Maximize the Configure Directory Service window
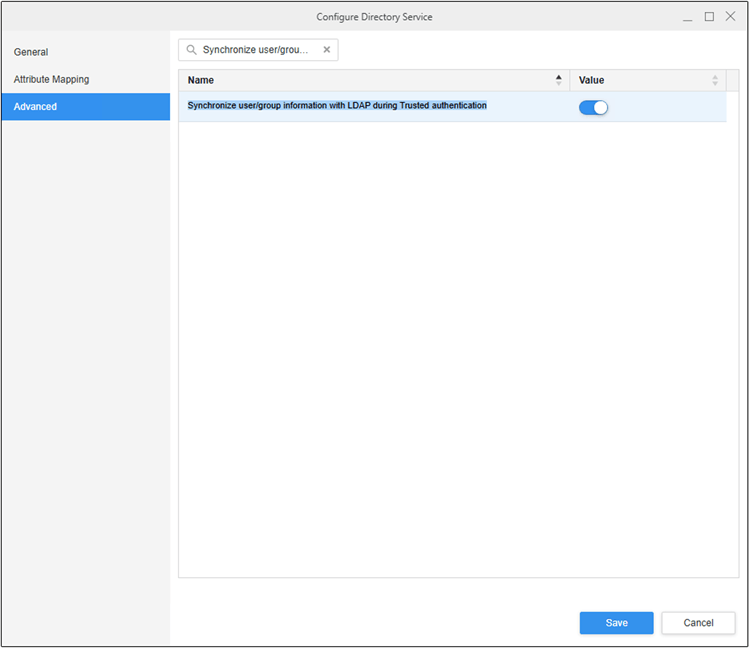 click(709, 17)
